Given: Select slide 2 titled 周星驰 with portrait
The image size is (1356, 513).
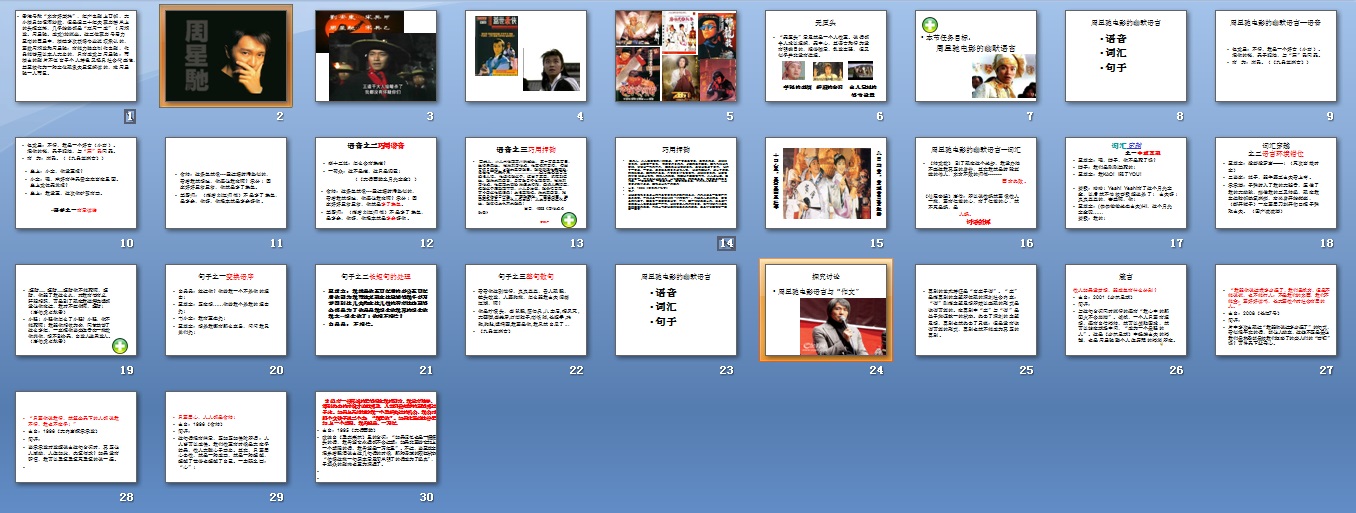Looking at the screenshot, I should coord(227,55).
